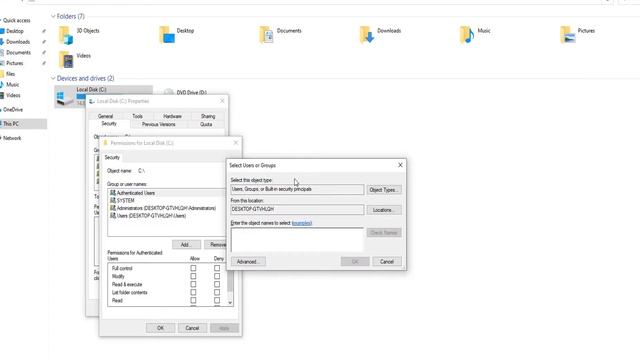Image resolution: width=640 pixels, height=360 pixels.
Task: Open files folder in sidebar
Action: [11, 74]
